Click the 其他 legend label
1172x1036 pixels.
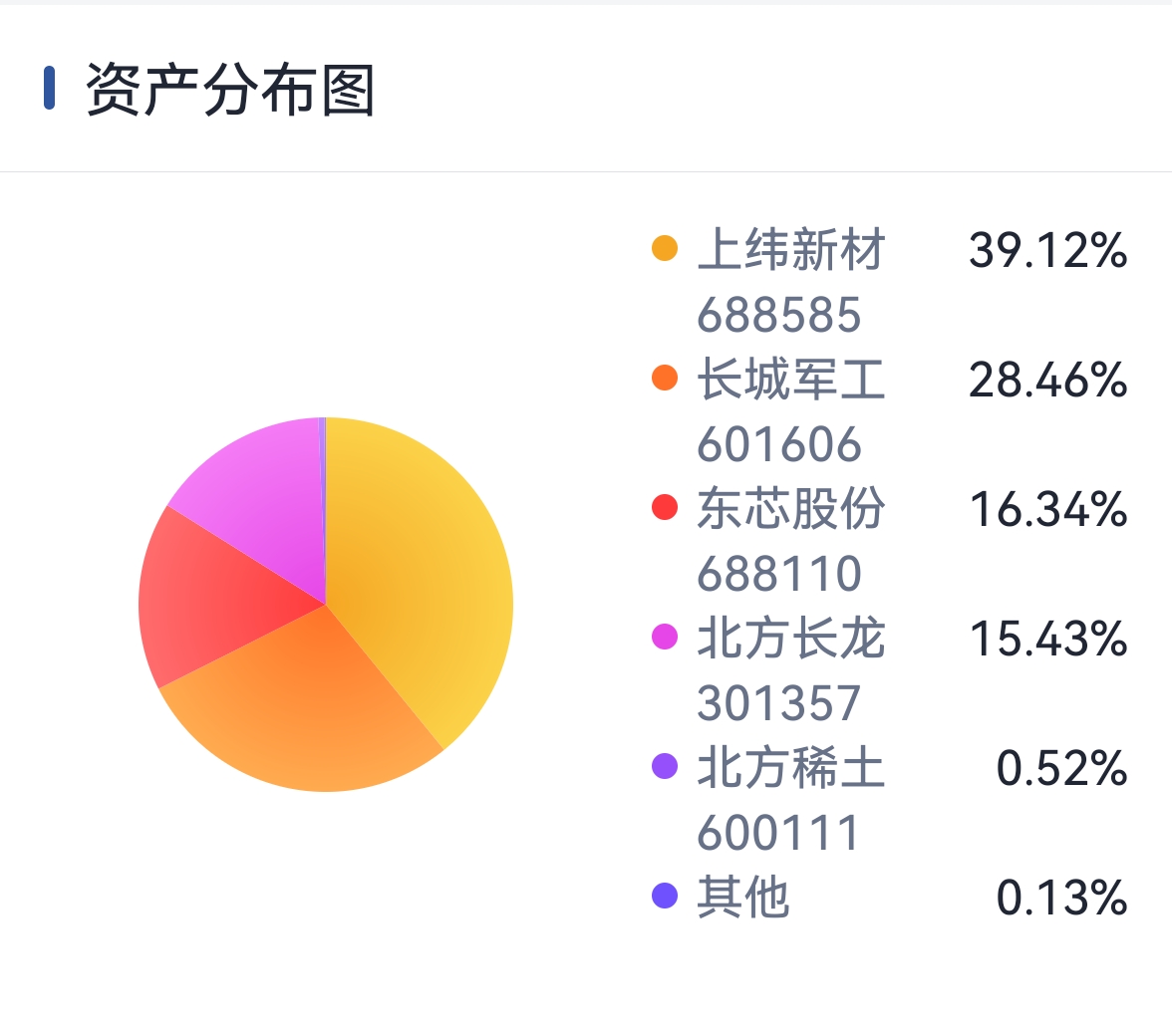click(743, 898)
